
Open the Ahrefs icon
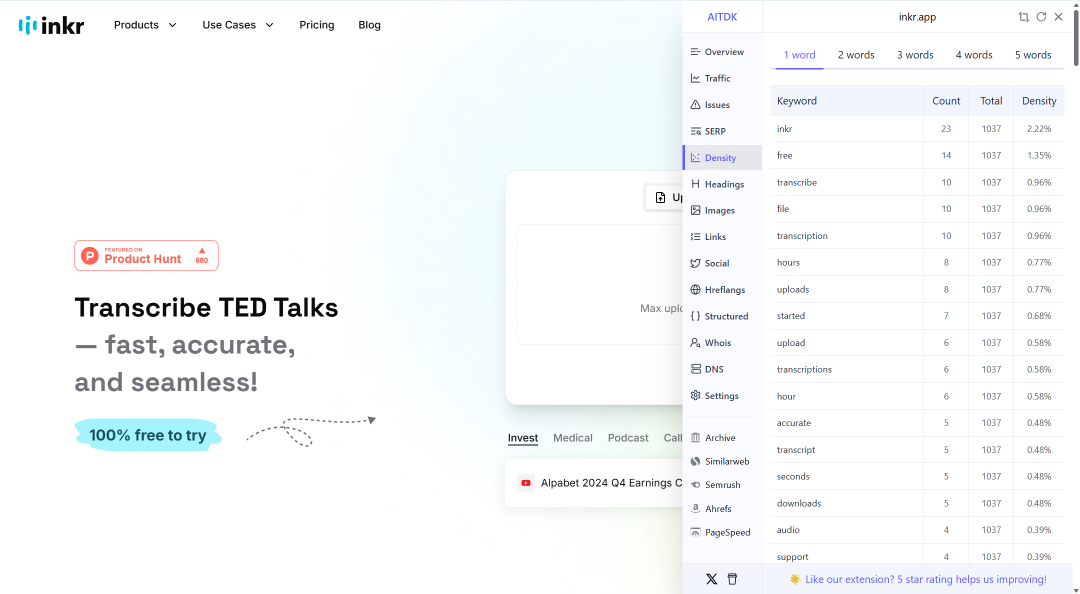pyautogui.click(x=696, y=509)
